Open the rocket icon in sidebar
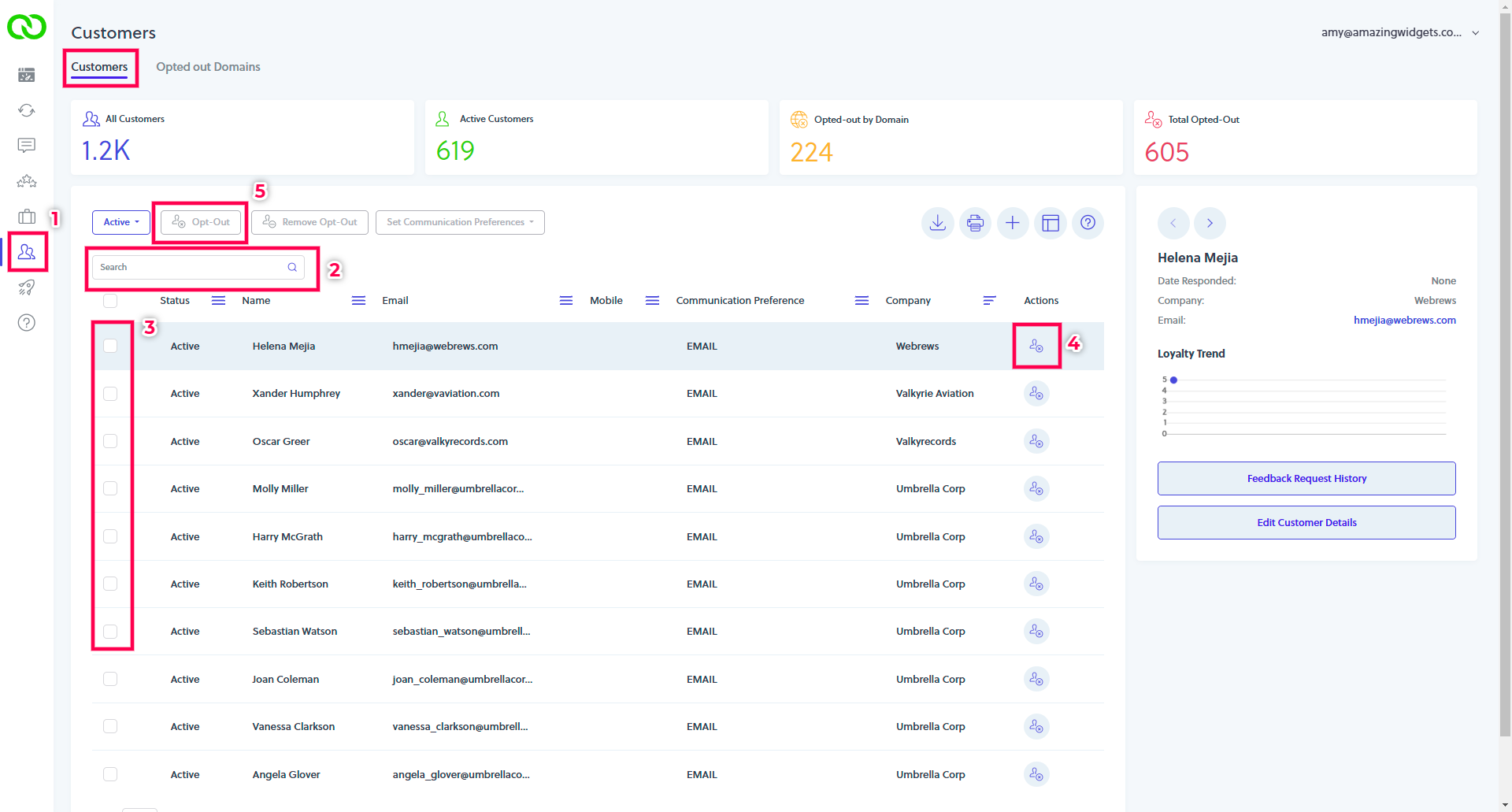 (x=27, y=287)
